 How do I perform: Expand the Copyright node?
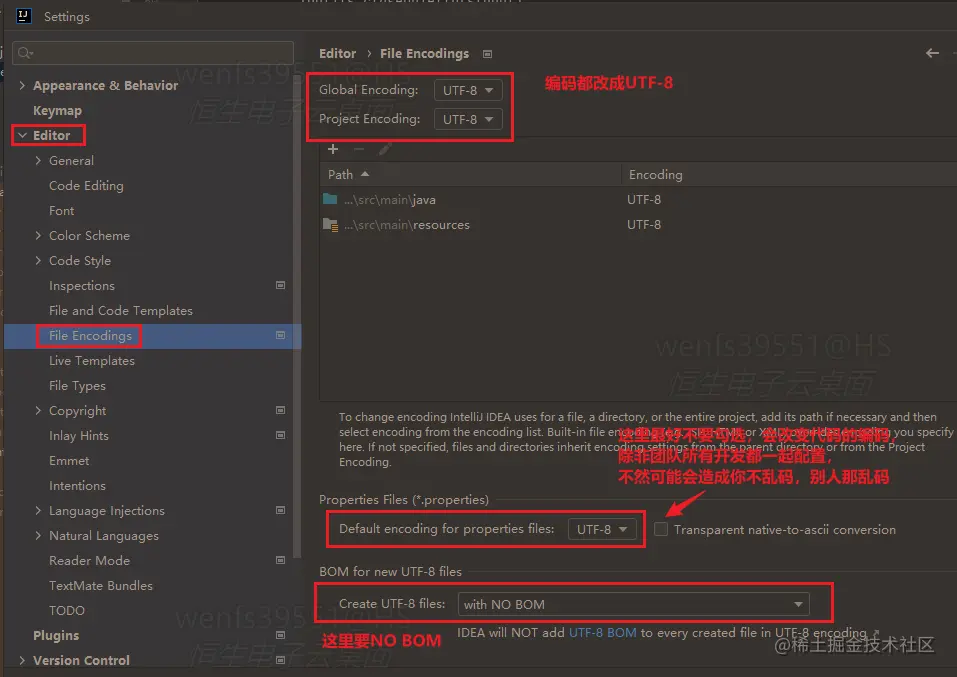[38, 411]
